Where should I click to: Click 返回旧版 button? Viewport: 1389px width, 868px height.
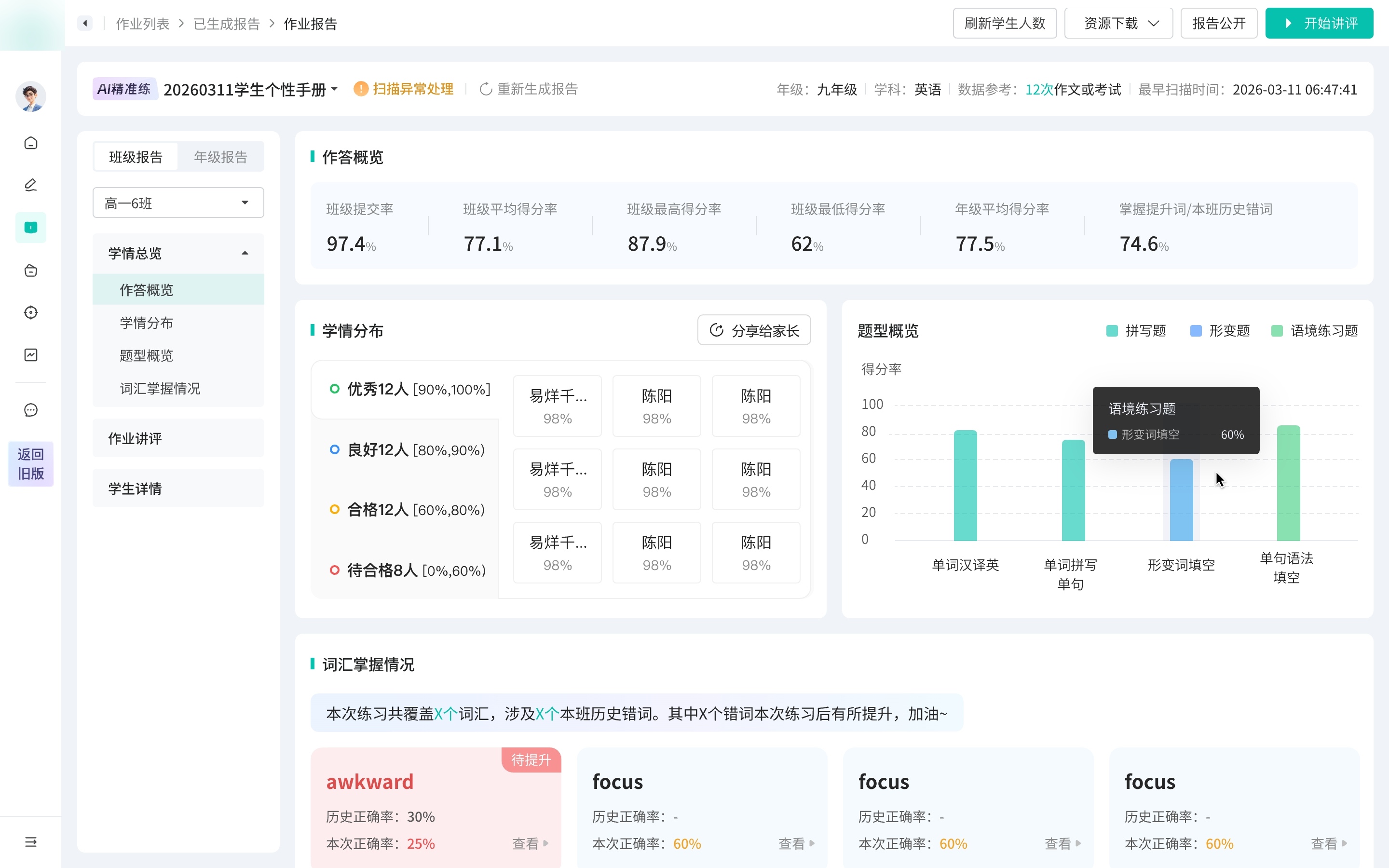31,464
